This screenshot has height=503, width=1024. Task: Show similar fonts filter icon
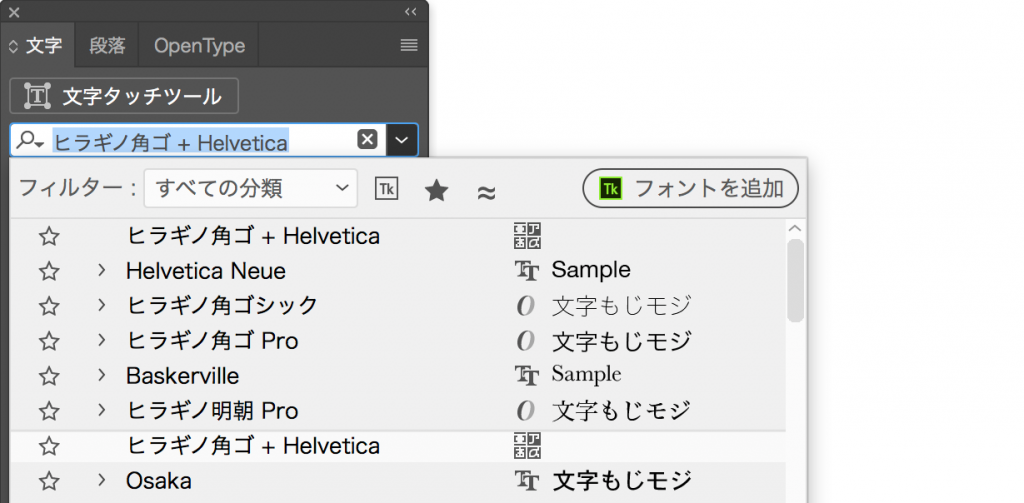[487, 192]
